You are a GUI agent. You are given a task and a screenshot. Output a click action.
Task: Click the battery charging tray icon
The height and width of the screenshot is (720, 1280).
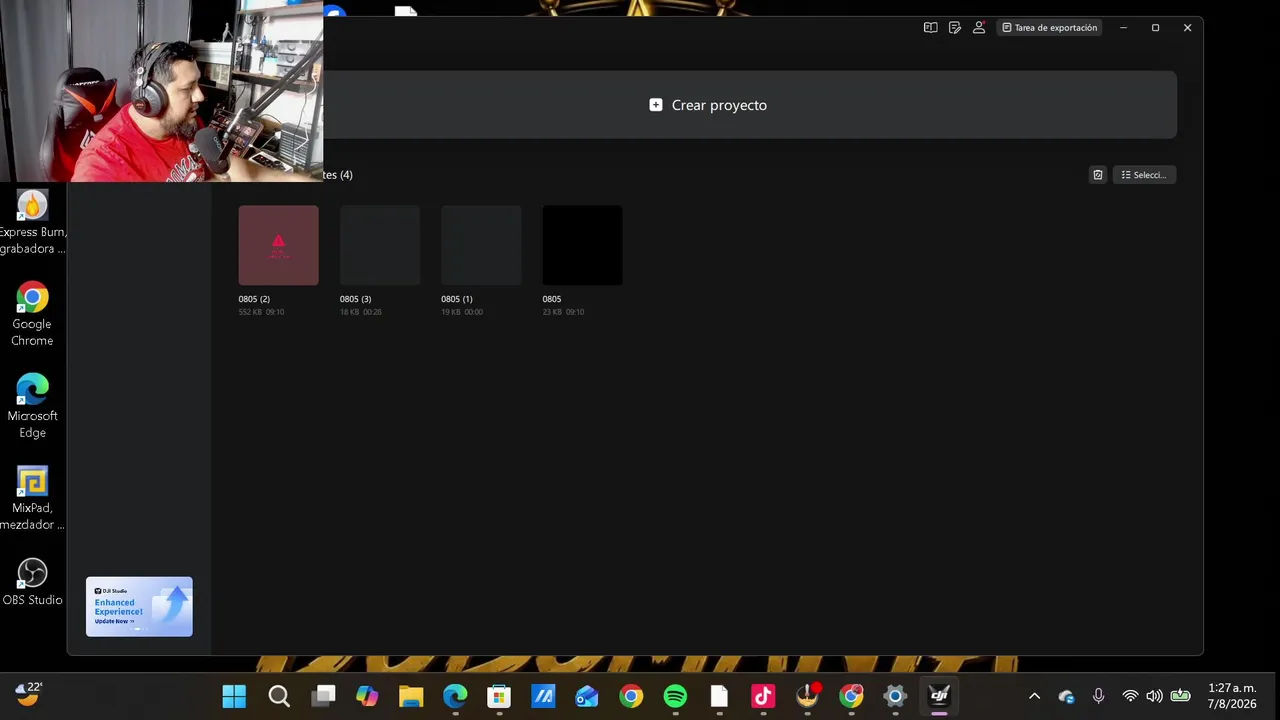point(1180,696)
